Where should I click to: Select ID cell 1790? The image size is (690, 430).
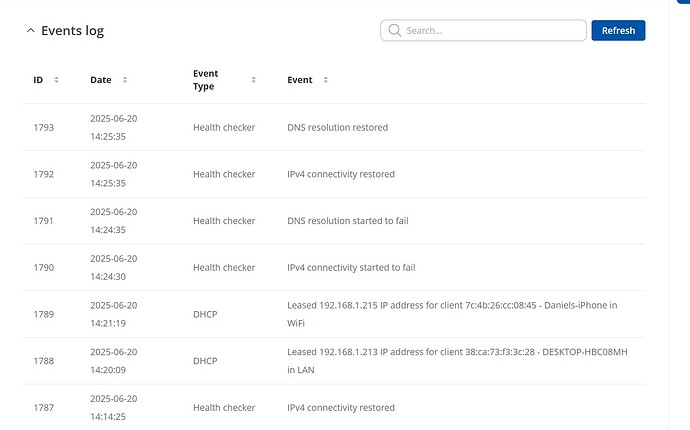coord(44,267)
